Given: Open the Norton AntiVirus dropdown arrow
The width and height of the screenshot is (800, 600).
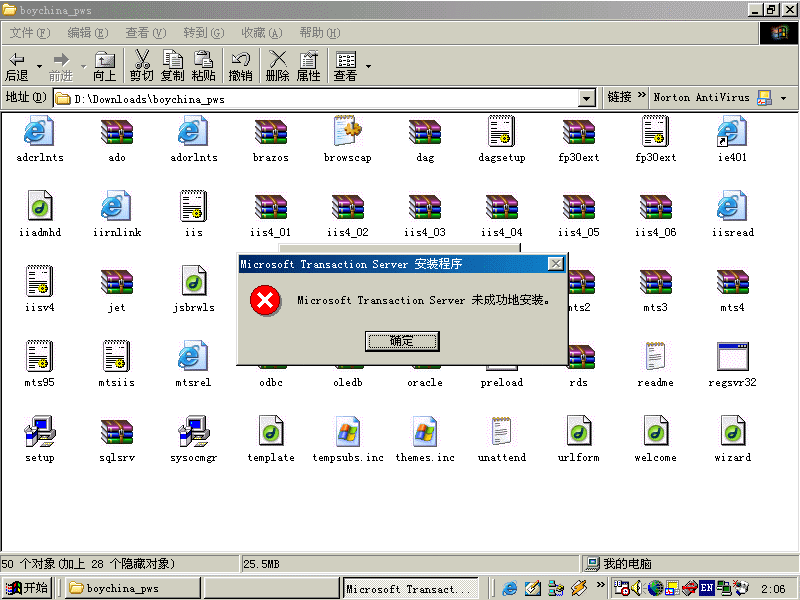Looking at the screenshot, I should [784, 98].
